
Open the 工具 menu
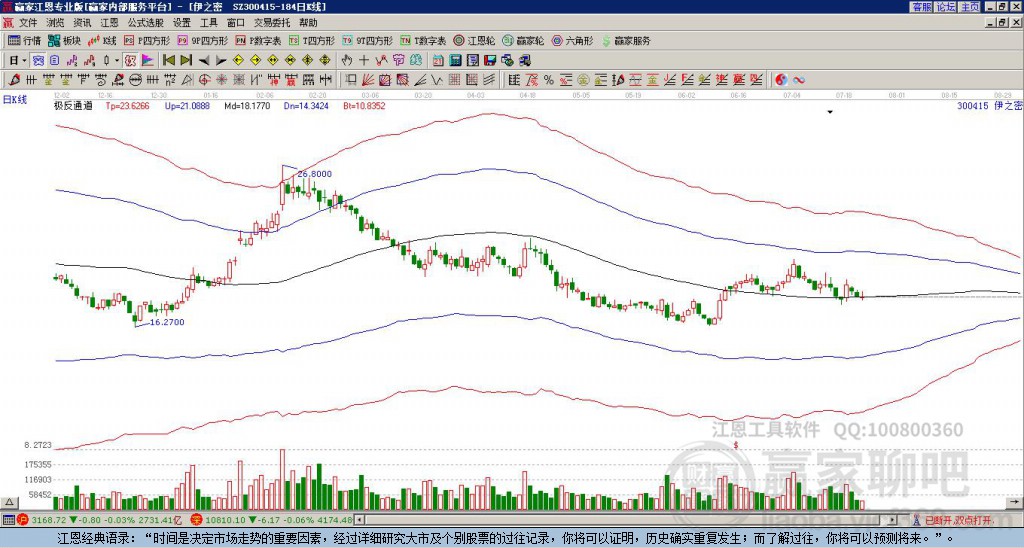click(x=208, y=23)
